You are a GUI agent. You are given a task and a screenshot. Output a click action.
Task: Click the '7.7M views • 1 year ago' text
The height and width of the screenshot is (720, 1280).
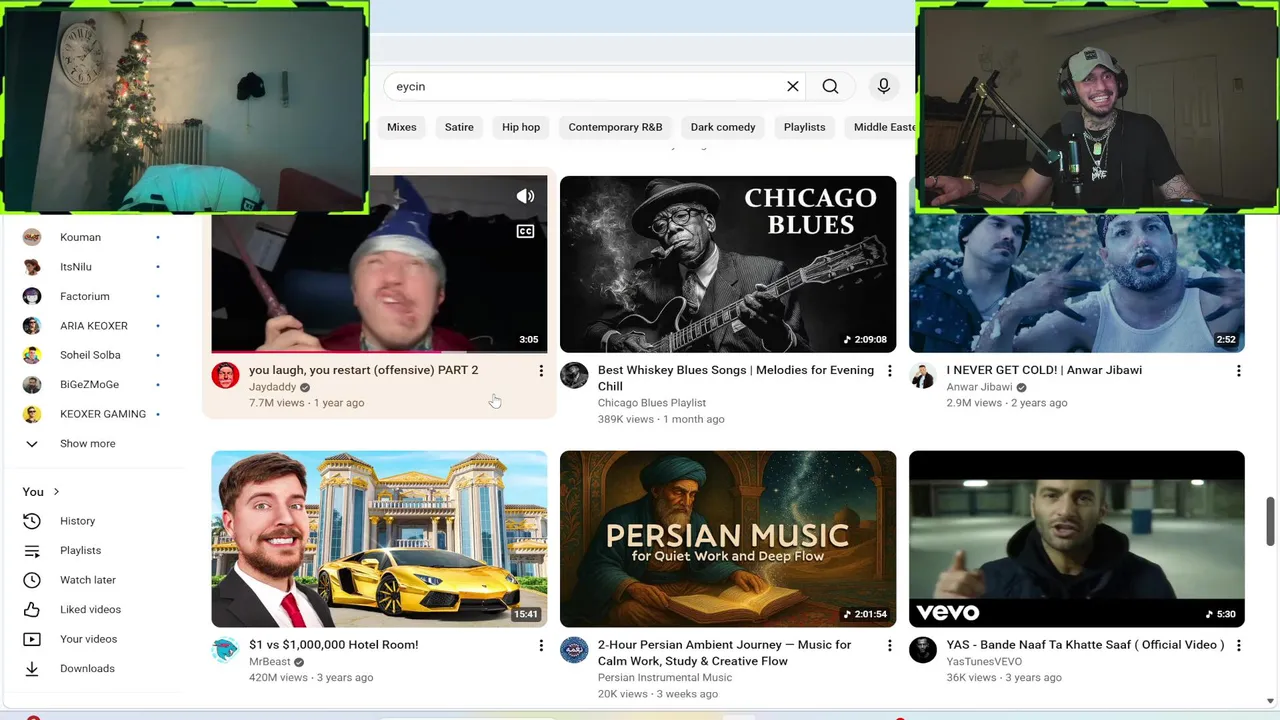(x=306, y=403)
